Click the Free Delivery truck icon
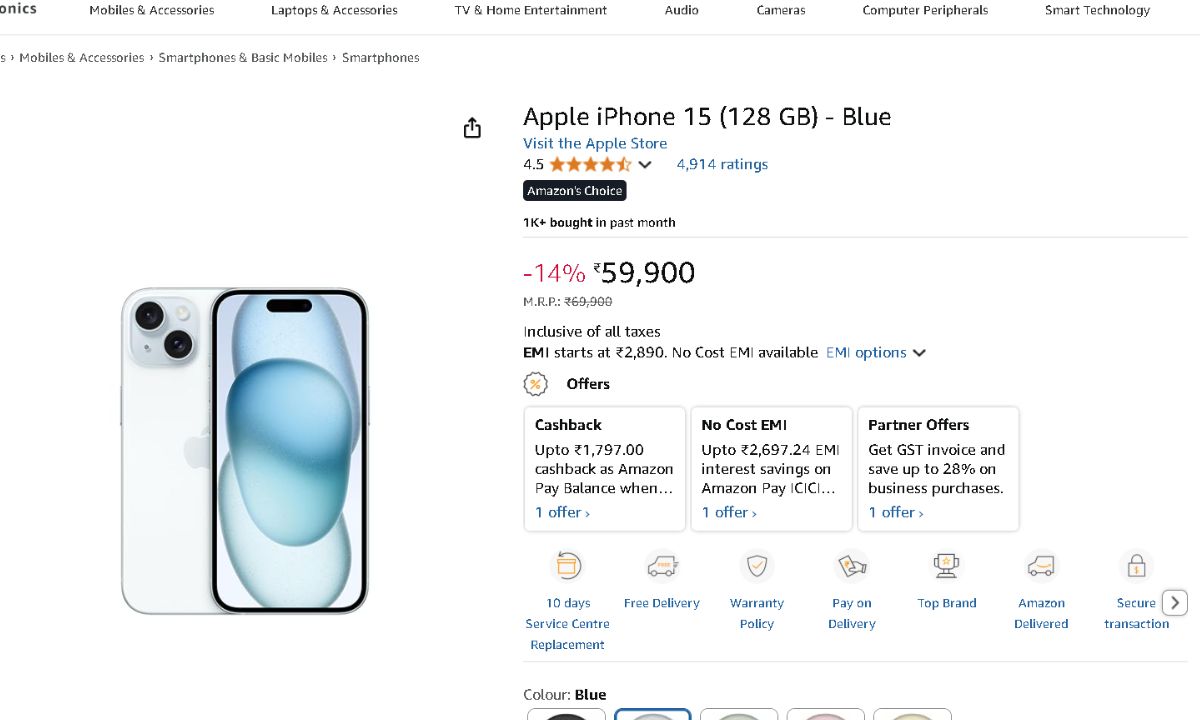 pyautogui.click(x=662, y=566)
